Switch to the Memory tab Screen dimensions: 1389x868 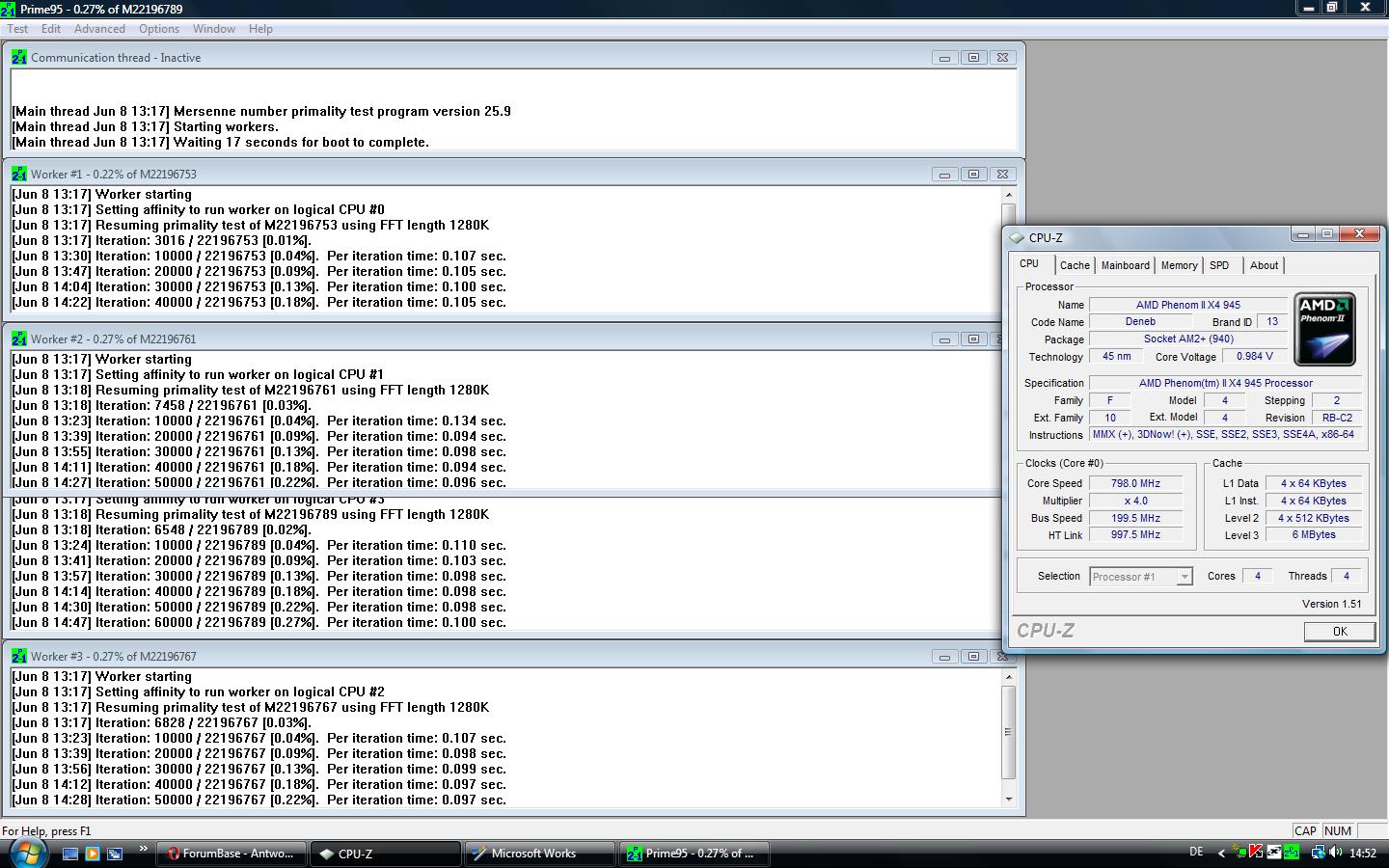(1179, 265)
